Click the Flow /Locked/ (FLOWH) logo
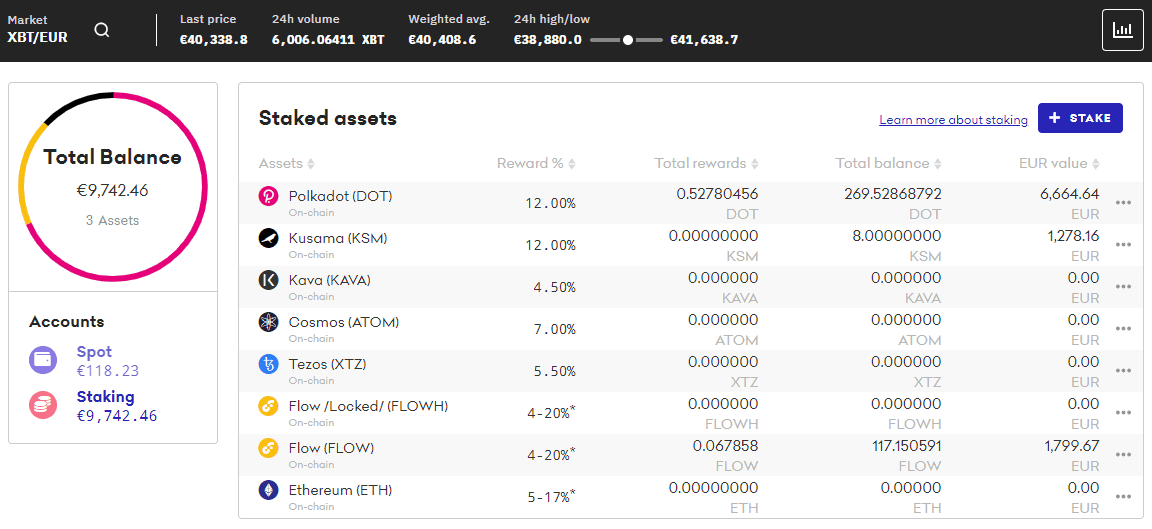This screenshot has height=529, width=1152. tap(268, 406)
